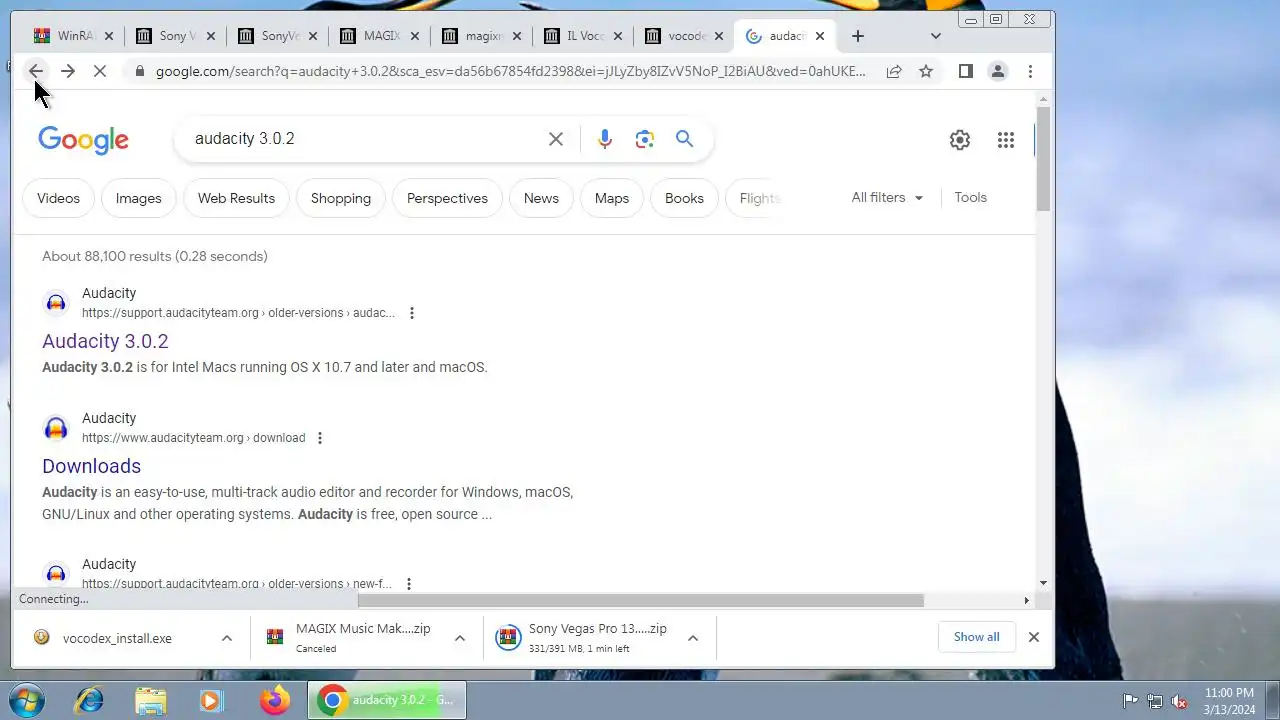
Task: Open more options for Audacity 3.0.2 result
Action: coord(411,313)
